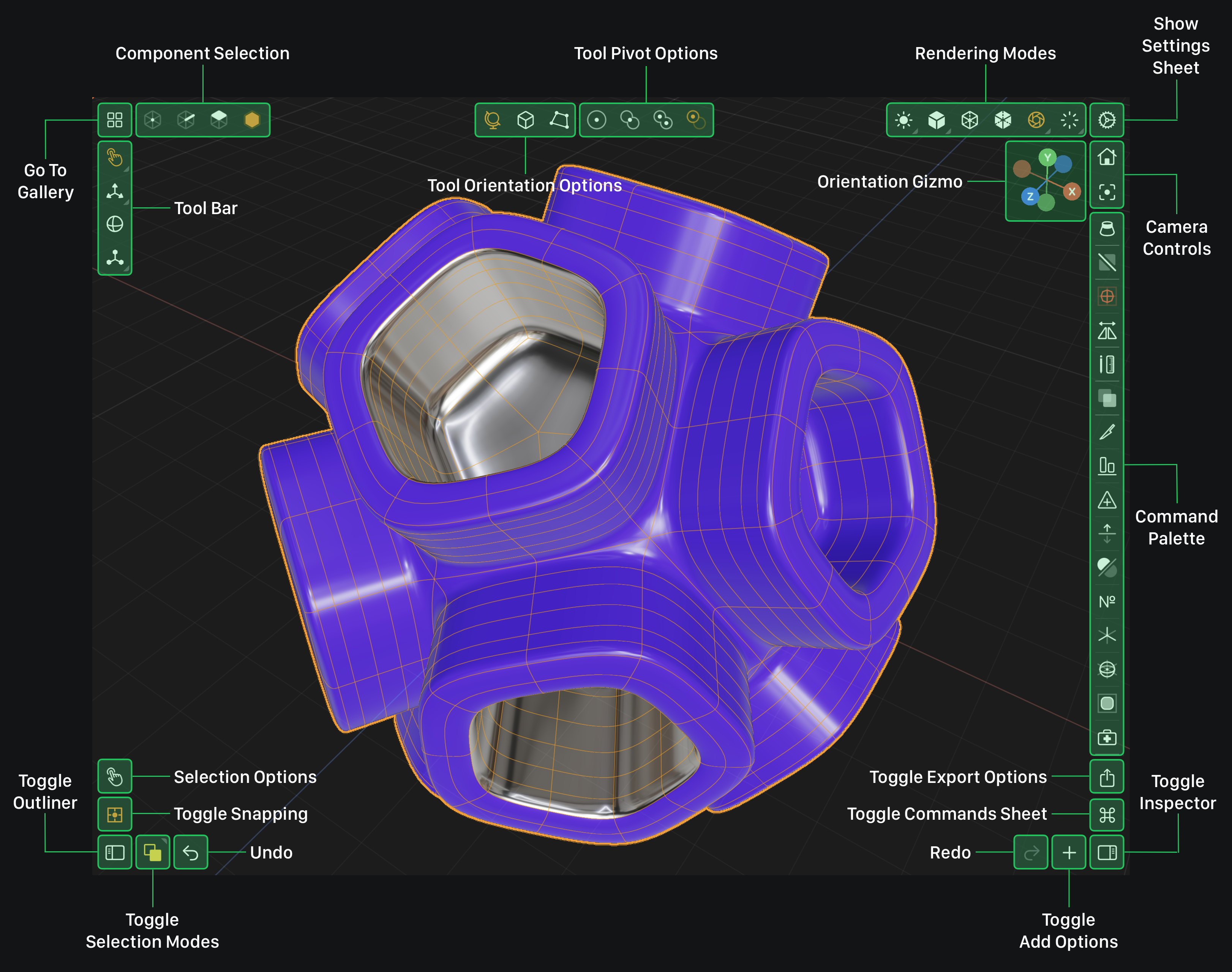This screenshot has height=972, width=1232.
Task: Click the bucket-shaped icon atop the command palette
Action: point(1107,229)
